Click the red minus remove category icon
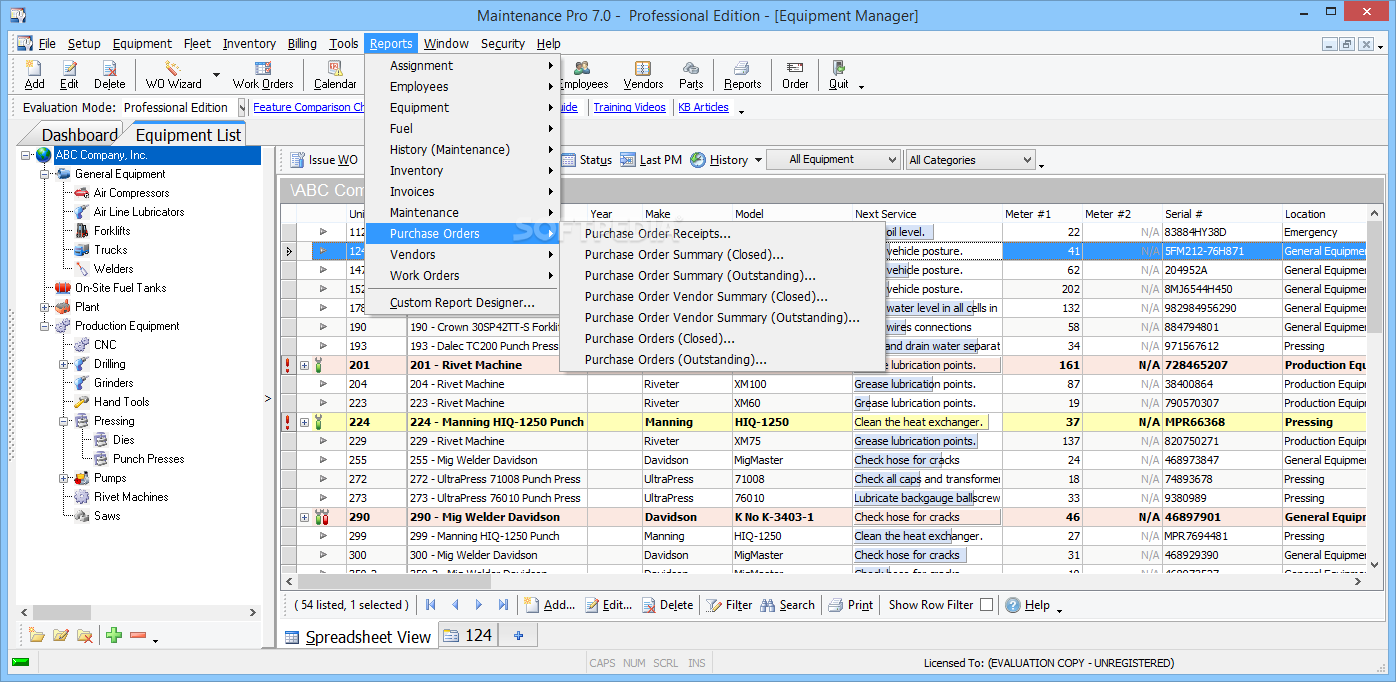1396x682 pixels. [x=138, y=635]
